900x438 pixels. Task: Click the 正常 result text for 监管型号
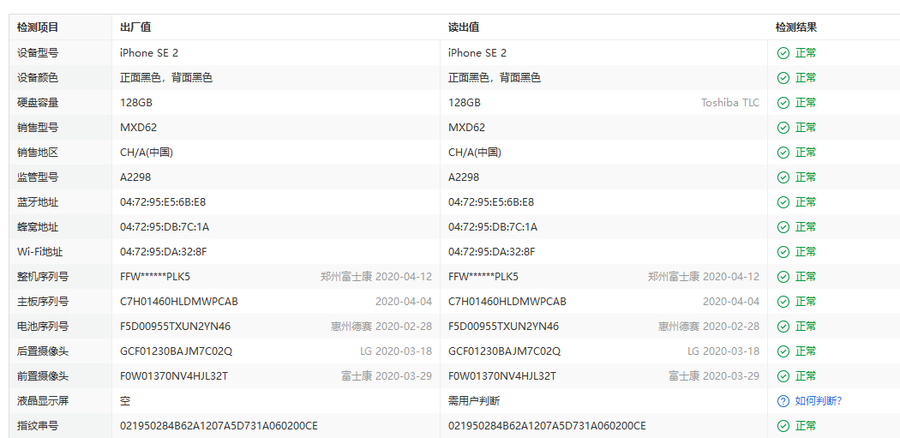point(805,178)
